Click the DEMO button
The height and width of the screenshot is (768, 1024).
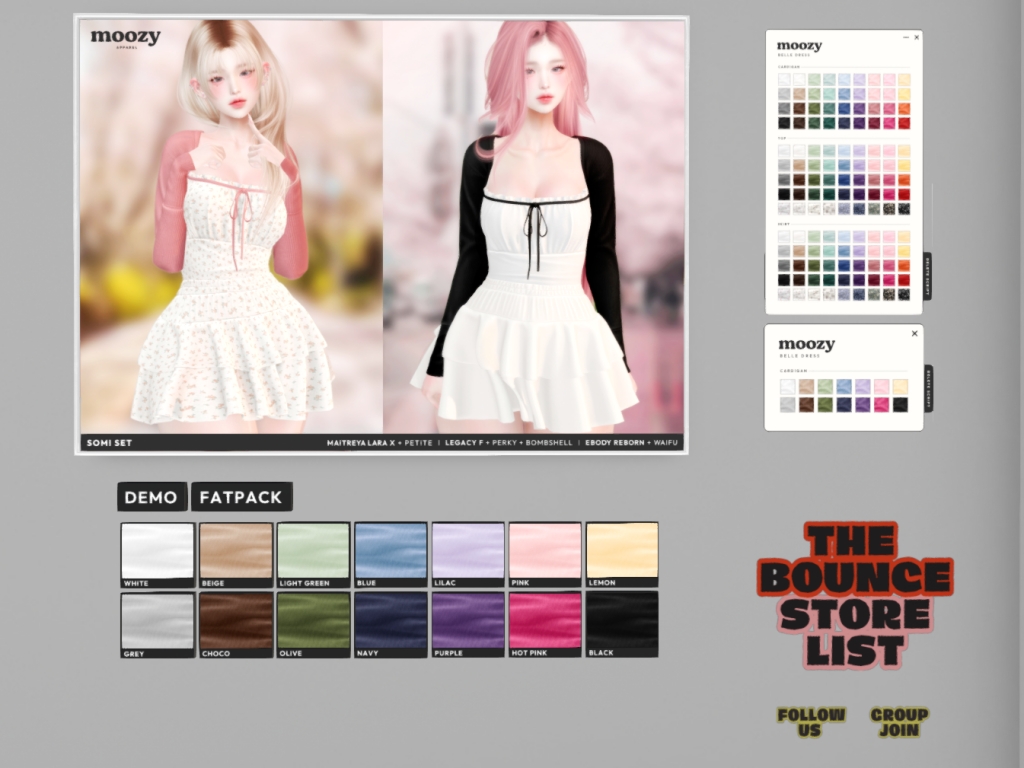coord(152,497)
